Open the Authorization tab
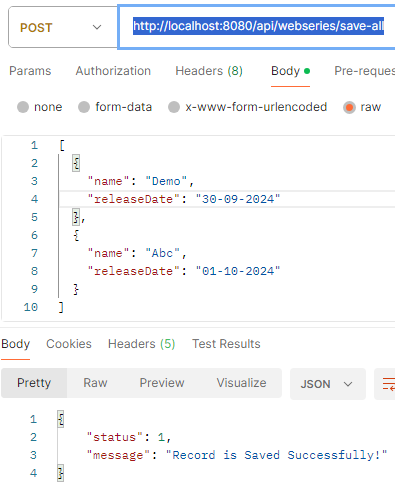This screenshot has height=485, width=395. tap(113, 71)
